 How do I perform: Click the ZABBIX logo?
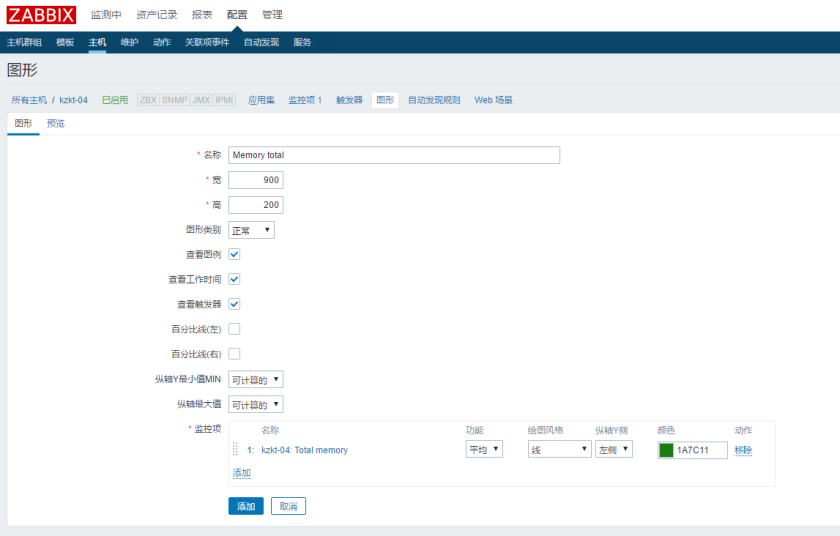41,15
